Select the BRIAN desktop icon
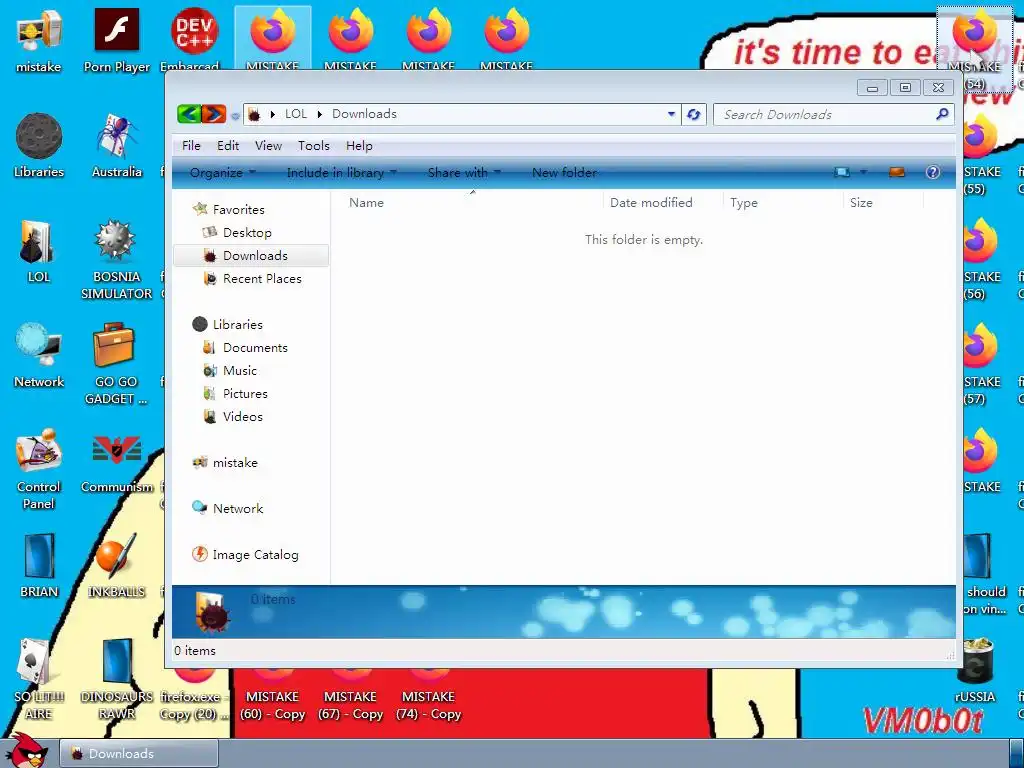The image size is (1024, 768). click(x=39, y=566)
